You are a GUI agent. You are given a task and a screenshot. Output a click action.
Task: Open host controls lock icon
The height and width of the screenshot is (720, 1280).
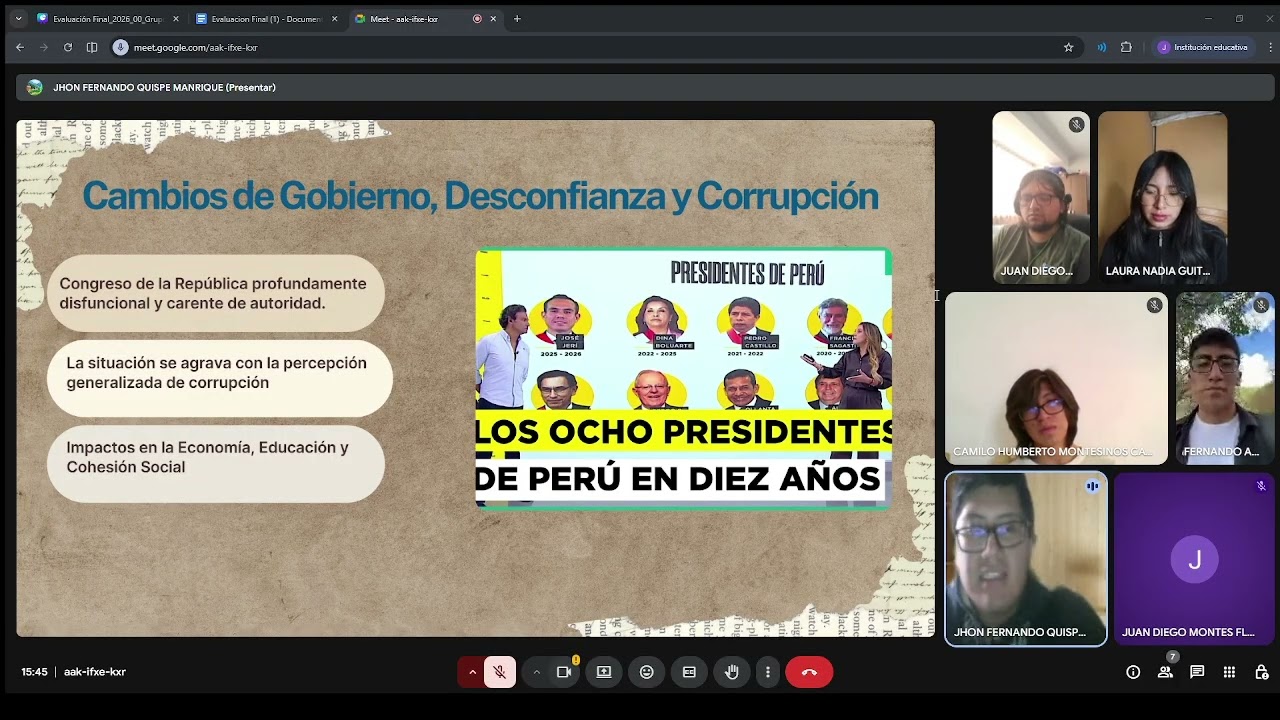tap(1261, 672)
